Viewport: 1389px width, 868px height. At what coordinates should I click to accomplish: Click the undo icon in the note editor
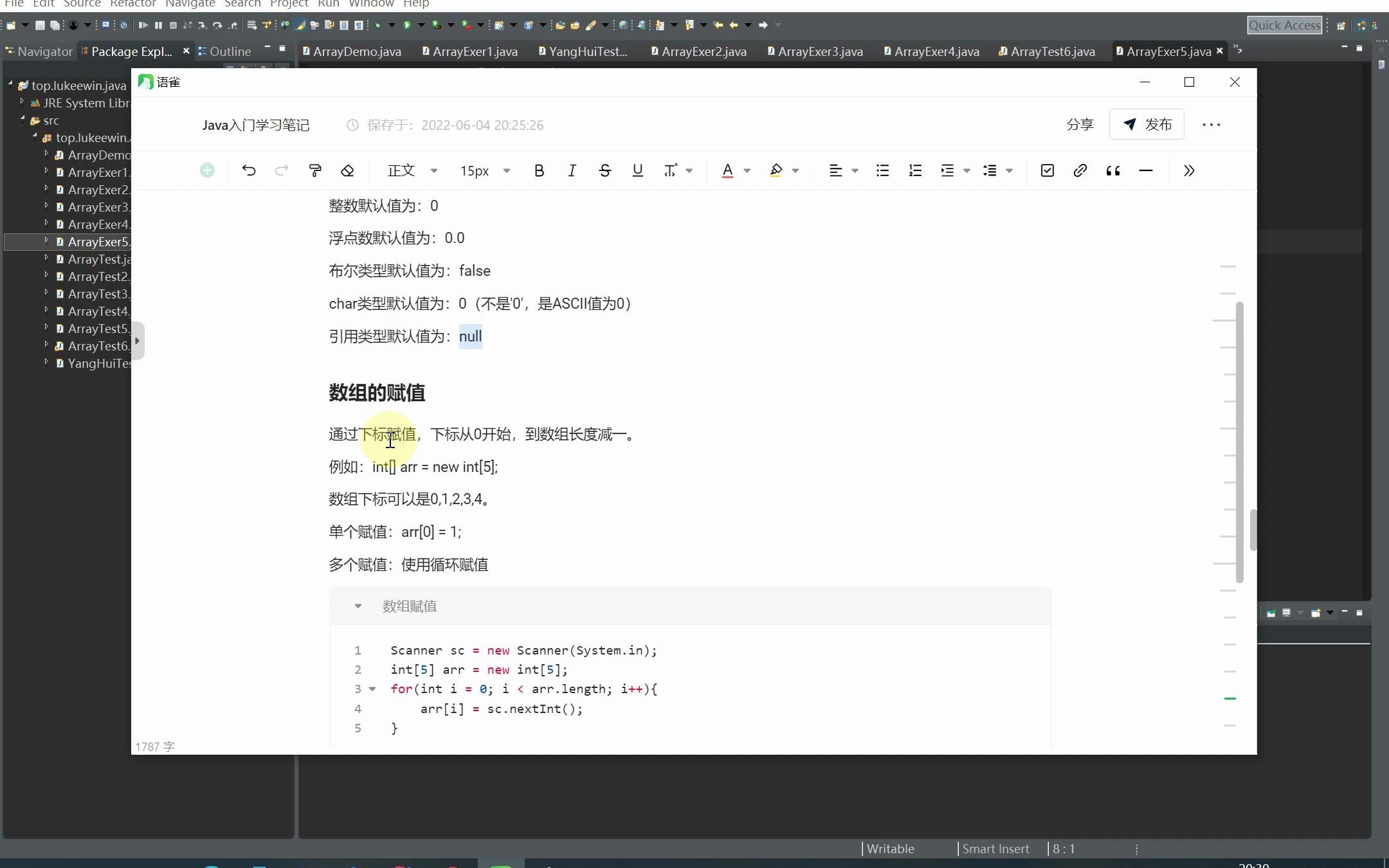coord(249,170)
